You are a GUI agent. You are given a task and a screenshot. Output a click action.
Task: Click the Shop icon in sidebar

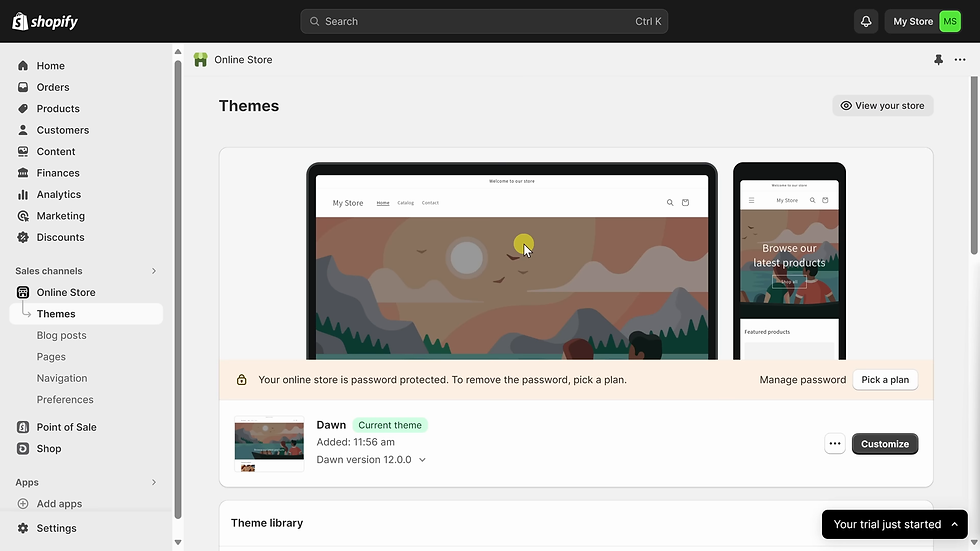23,449
